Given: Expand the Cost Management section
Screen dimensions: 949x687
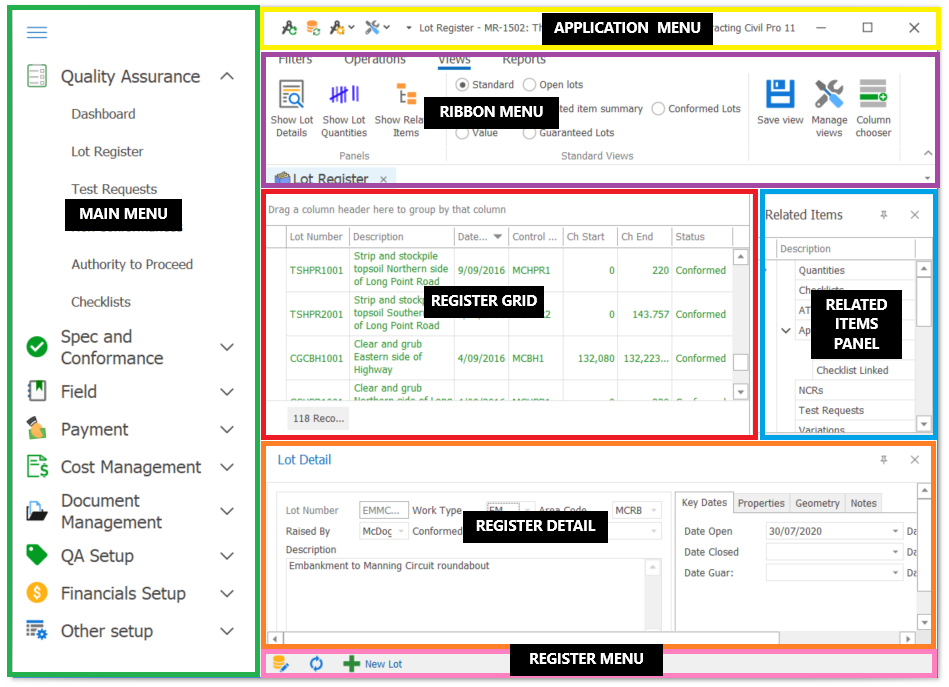Looking at the screenshot, I should 227,467.
